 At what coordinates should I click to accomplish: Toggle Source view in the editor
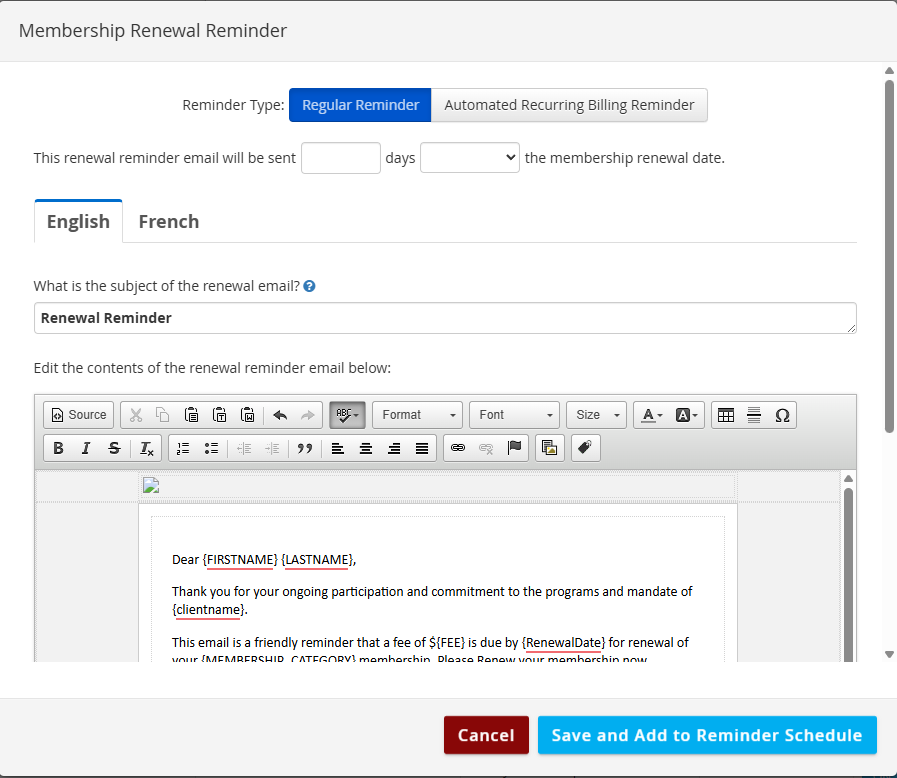click(79, 415)
